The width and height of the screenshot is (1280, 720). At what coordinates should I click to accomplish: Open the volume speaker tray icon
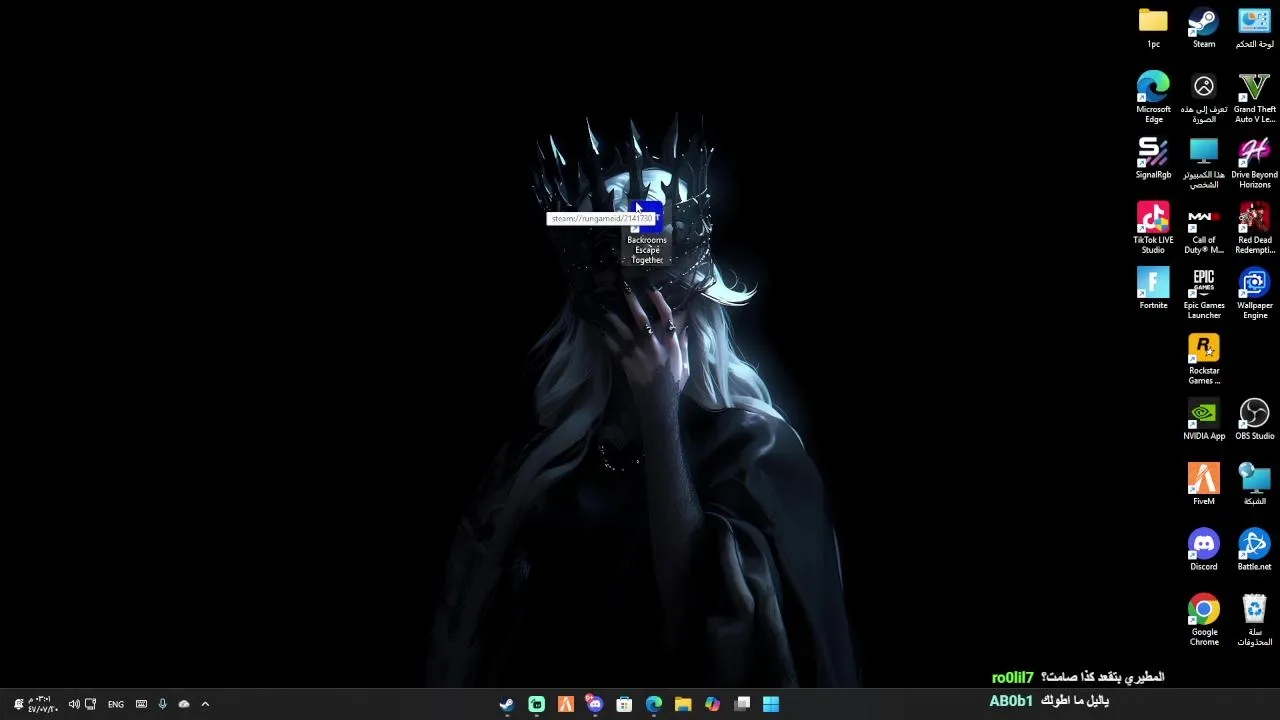[73, 704]
